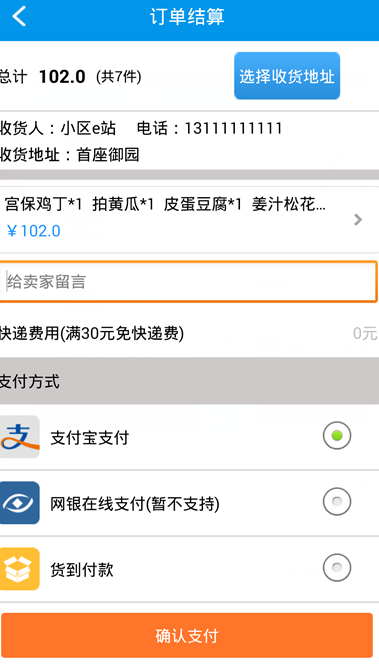Tap the 订单结算 page title
Image resolution: width=379 pixels, height=664 pixels.
pos(187,17)
